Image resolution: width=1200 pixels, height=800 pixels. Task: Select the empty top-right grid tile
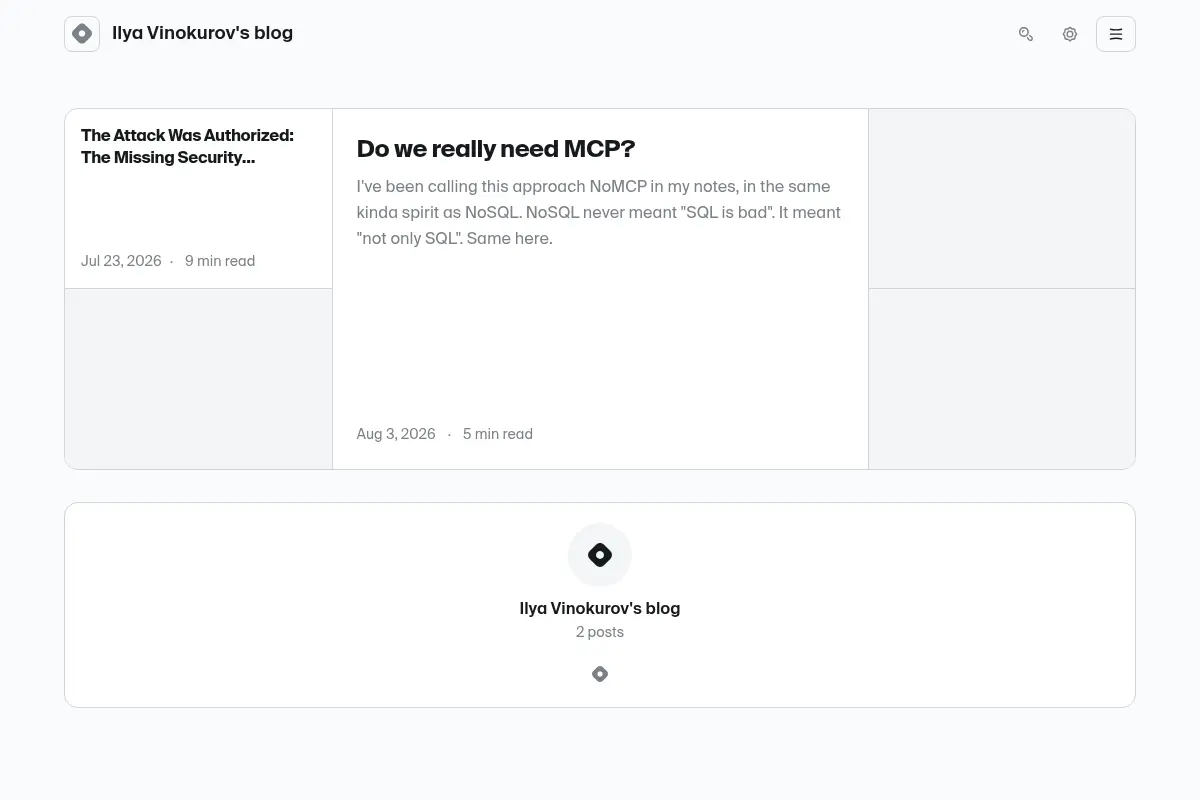pyautogui.click(x=1002, y=199)
